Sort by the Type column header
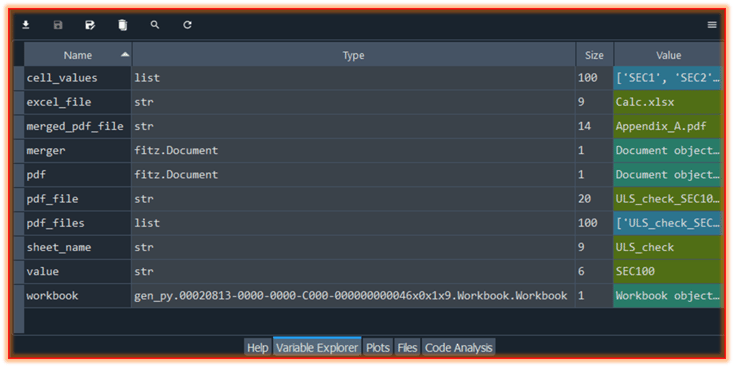Viewport: 734px width, 367px height. pyautogui.click(x=353, y=55)
